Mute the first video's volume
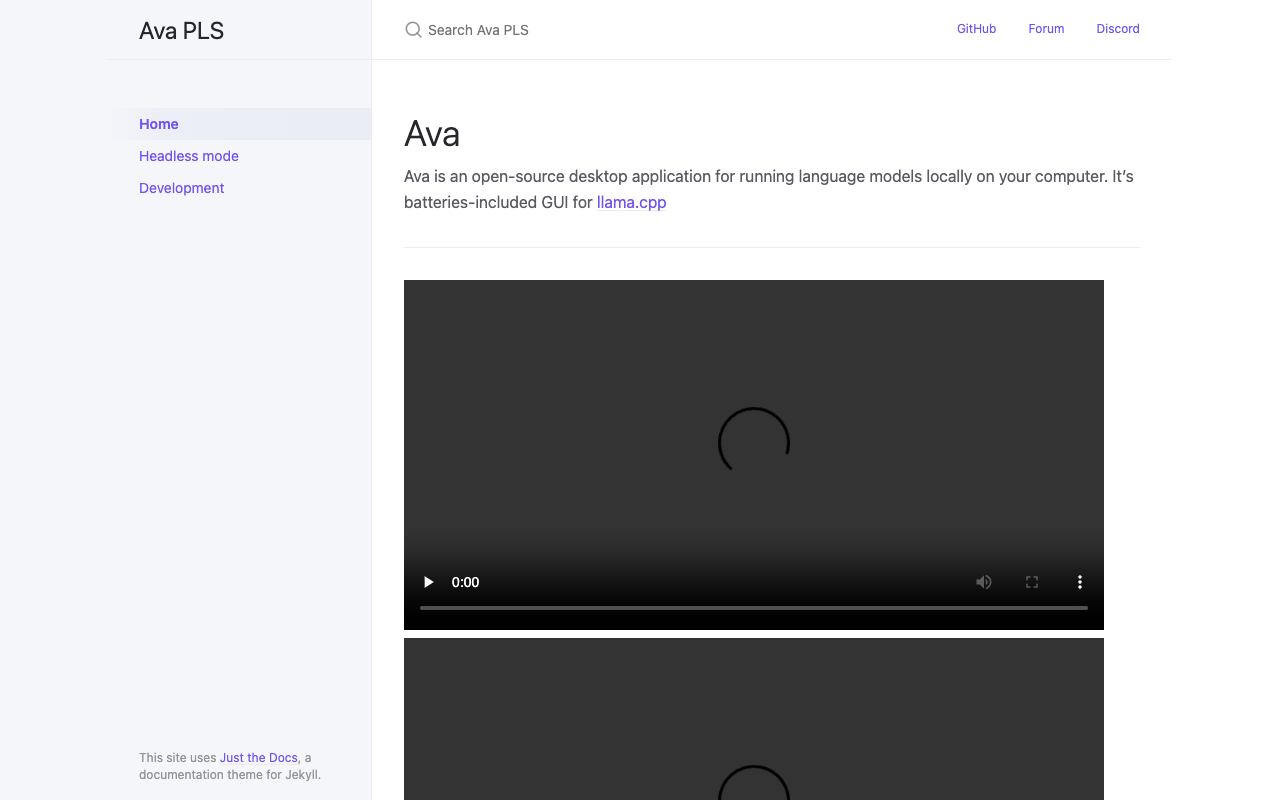Screen dimensions: 1280x800 pyautogui.click(x=984, y=582)
